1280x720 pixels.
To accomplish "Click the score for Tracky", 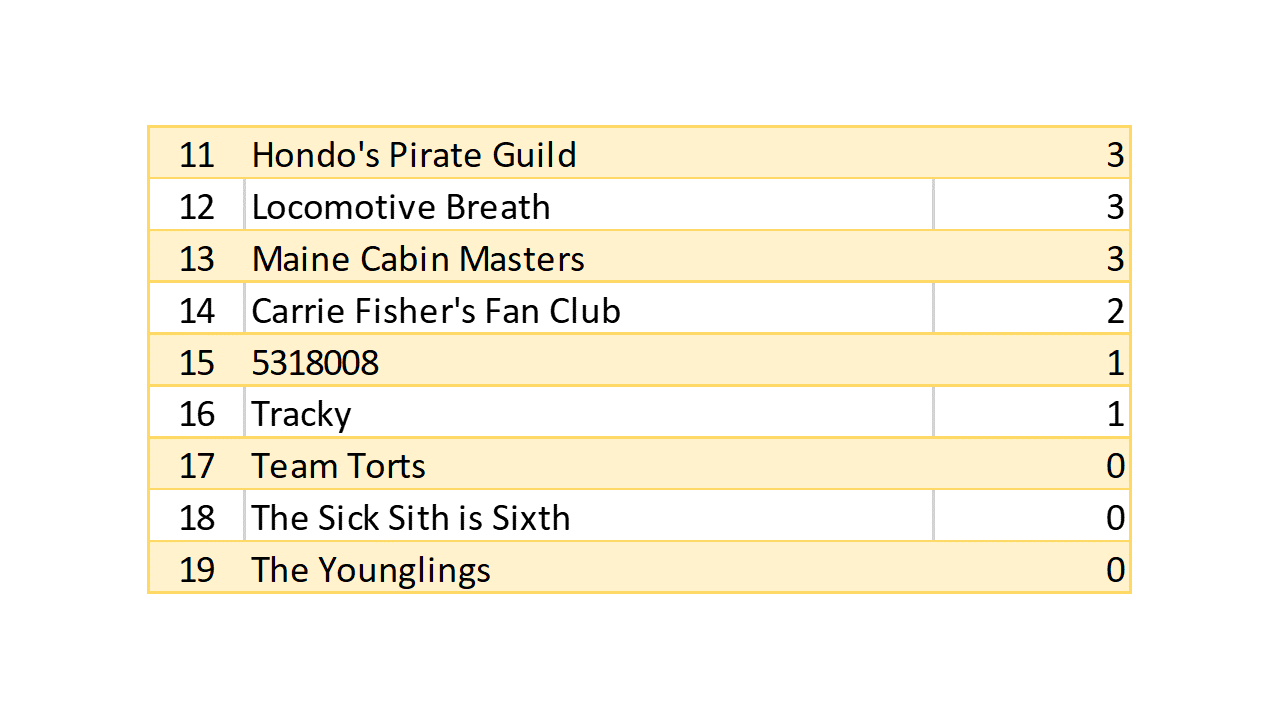I will click(1115, 415).
